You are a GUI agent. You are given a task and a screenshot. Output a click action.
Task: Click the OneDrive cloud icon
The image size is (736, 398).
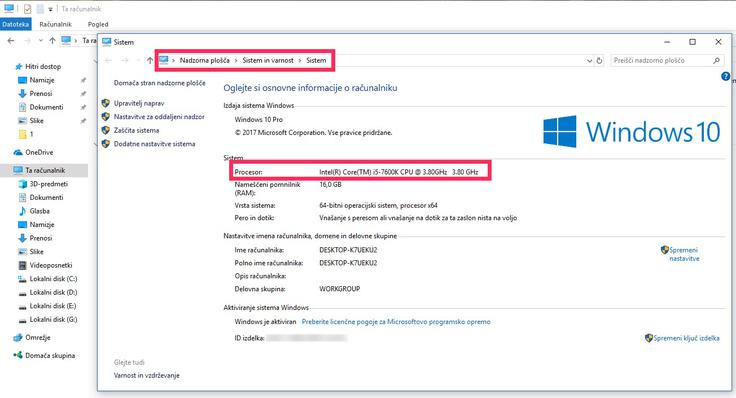(18, 153)
